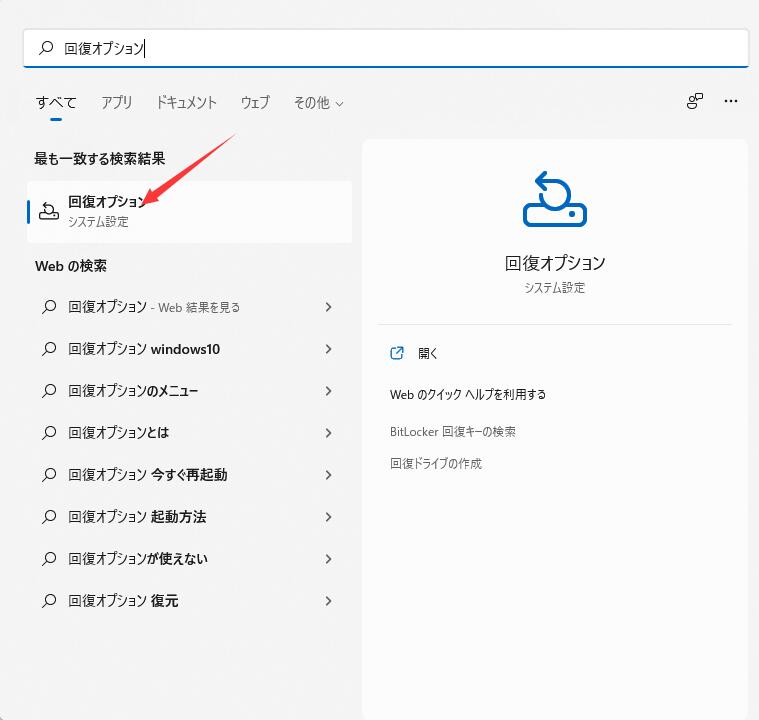This screenshot has height=720, width=759.
Task: Expand the その他 dropdown
Action: (x=319, y=103)
